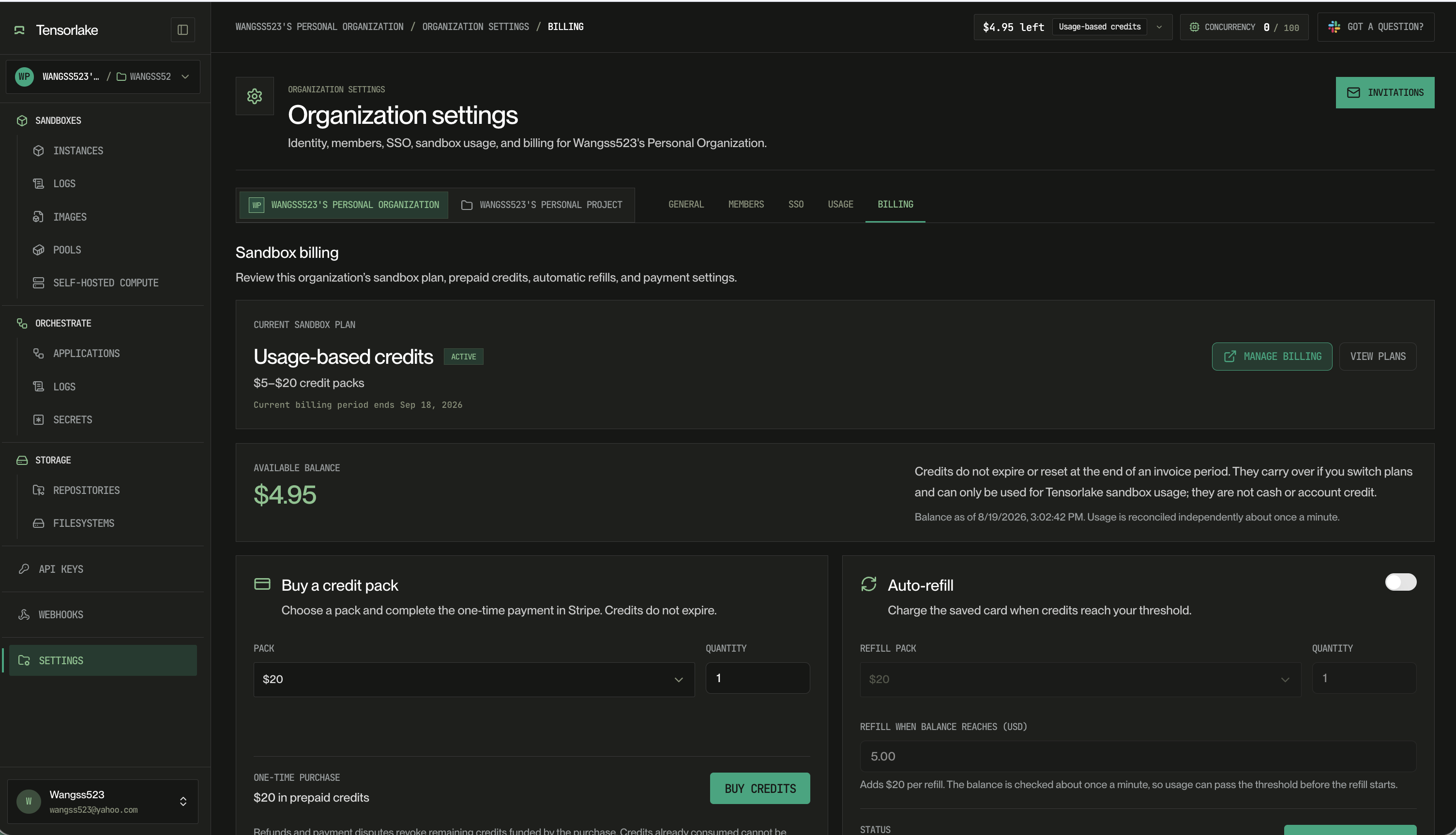Select Wangss523's Personal Project scope tab
Image resolution: width=1456 pixels, height=835 pixels.
[542, 205]
